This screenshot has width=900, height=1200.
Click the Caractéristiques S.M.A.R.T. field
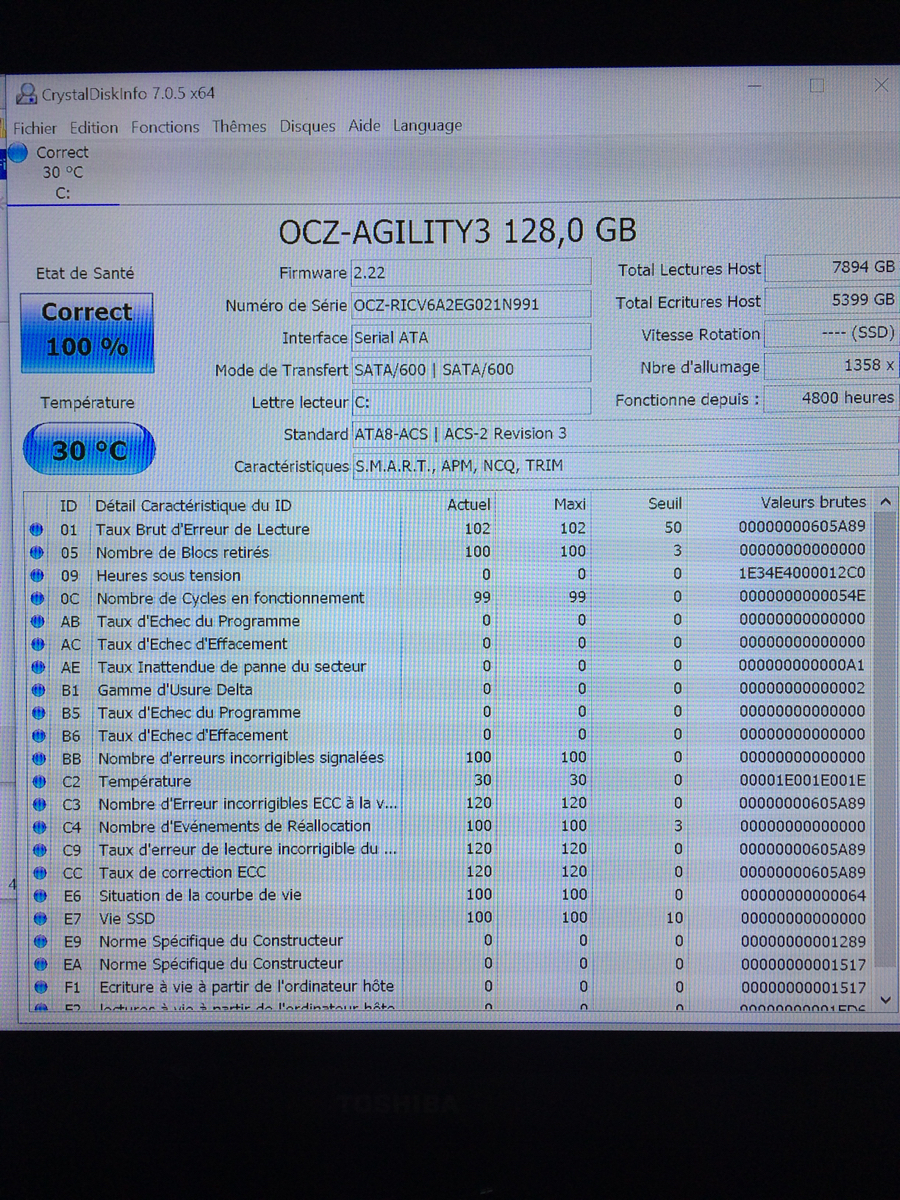(x=625, y=466)
